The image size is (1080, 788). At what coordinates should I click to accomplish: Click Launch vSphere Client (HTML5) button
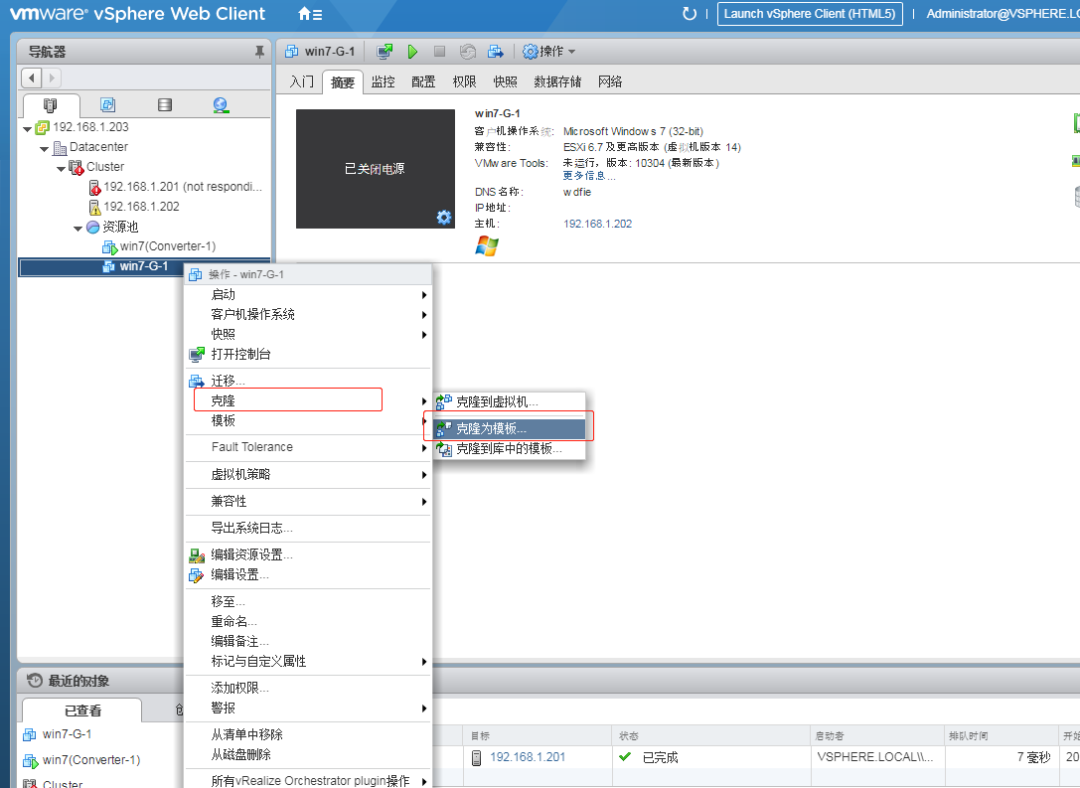810,14
